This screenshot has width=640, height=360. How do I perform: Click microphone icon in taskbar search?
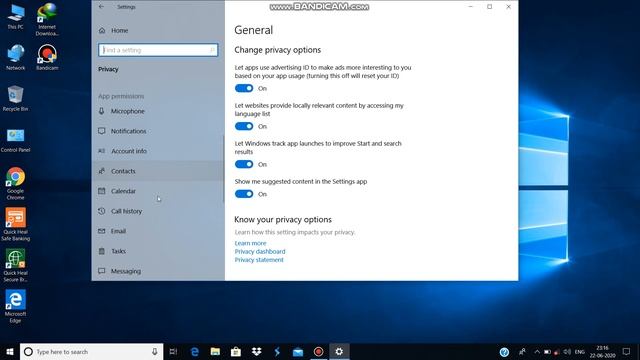155,351
